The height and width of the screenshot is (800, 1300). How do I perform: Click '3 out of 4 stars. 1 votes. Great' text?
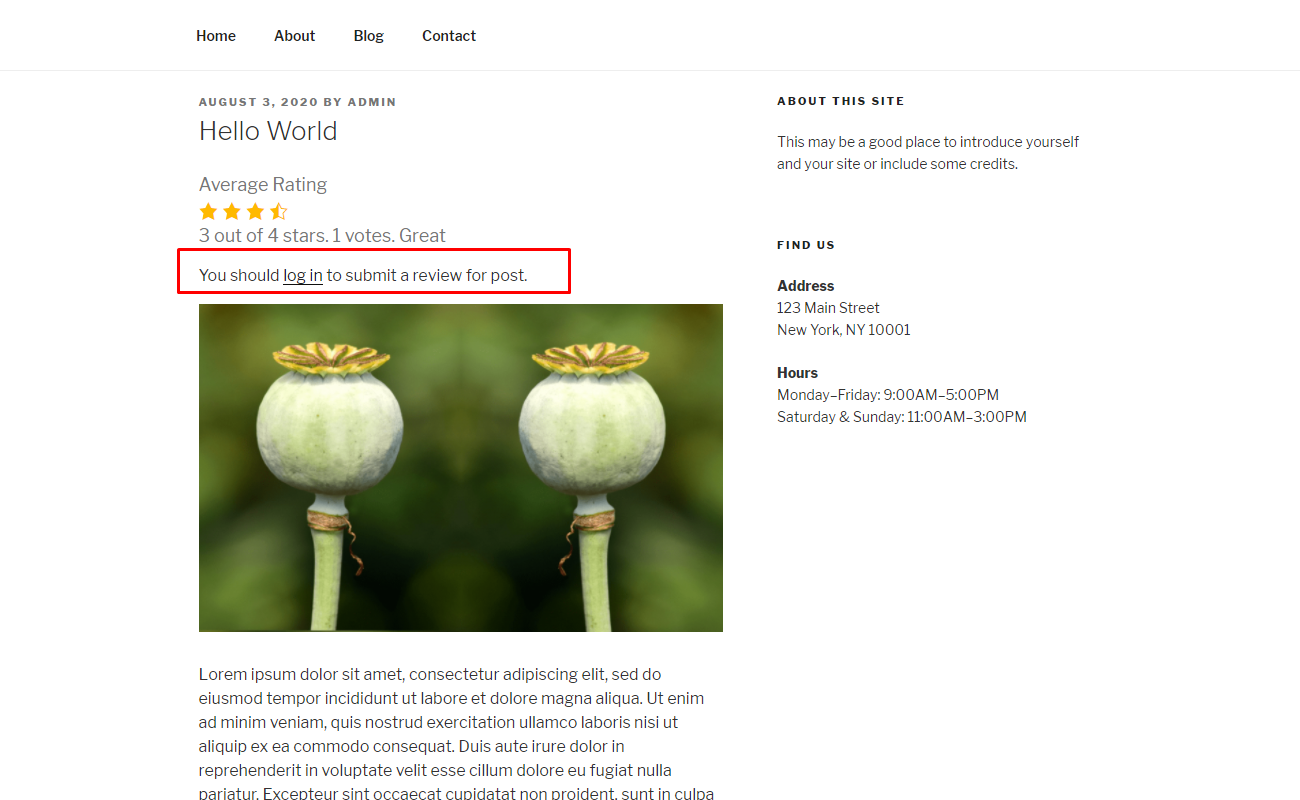(x=322, y=236)
